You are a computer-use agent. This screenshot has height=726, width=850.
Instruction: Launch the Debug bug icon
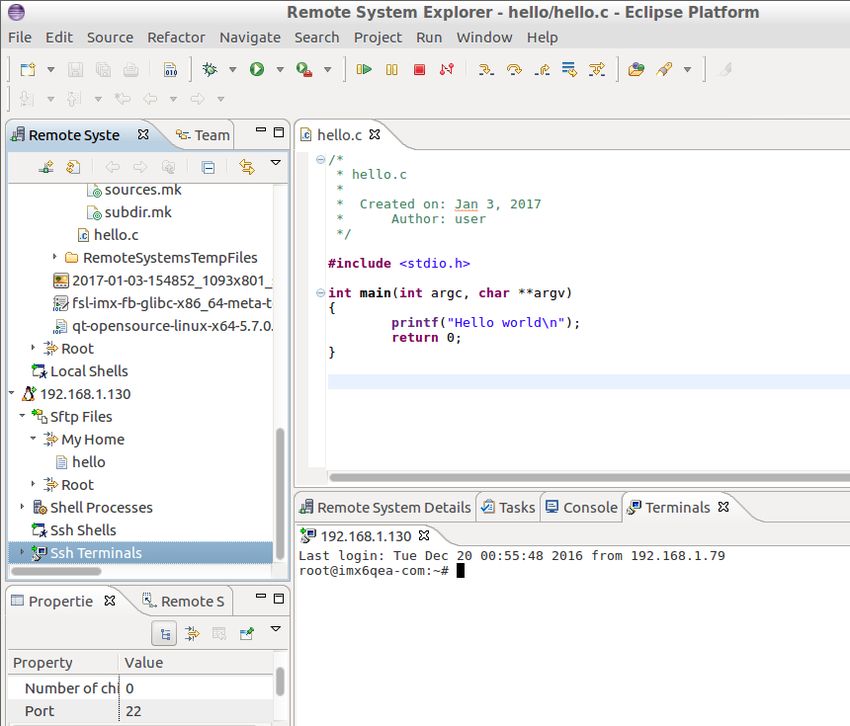pos(209,69)
